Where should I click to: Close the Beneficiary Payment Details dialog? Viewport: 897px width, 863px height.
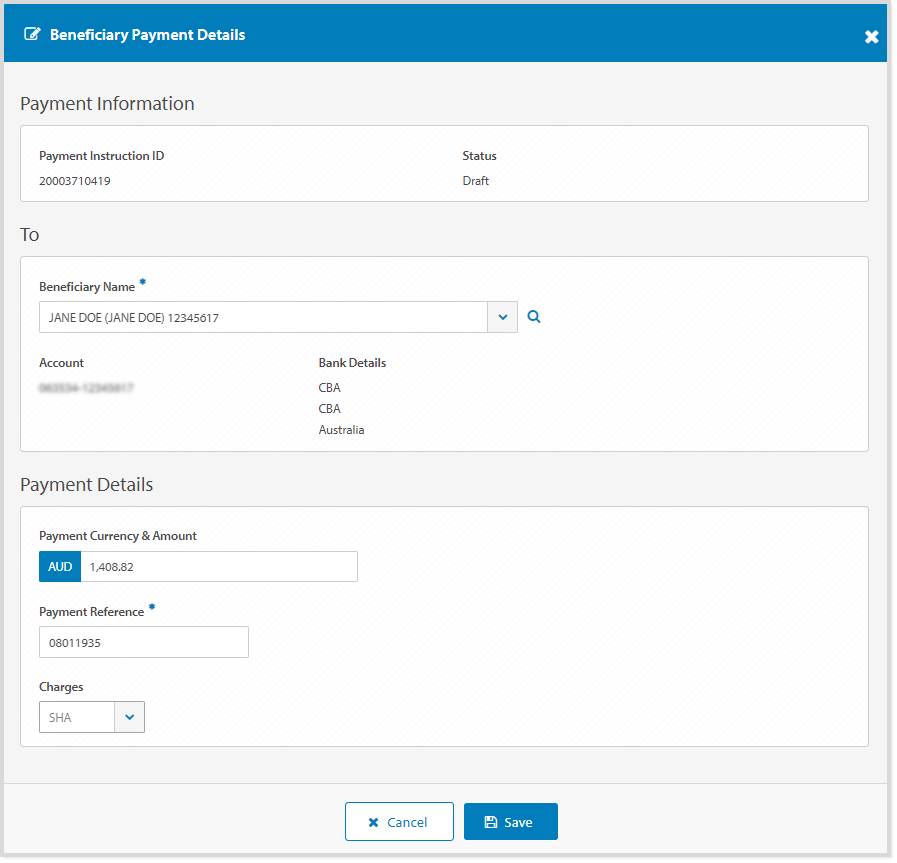click(x=871, y=35)
